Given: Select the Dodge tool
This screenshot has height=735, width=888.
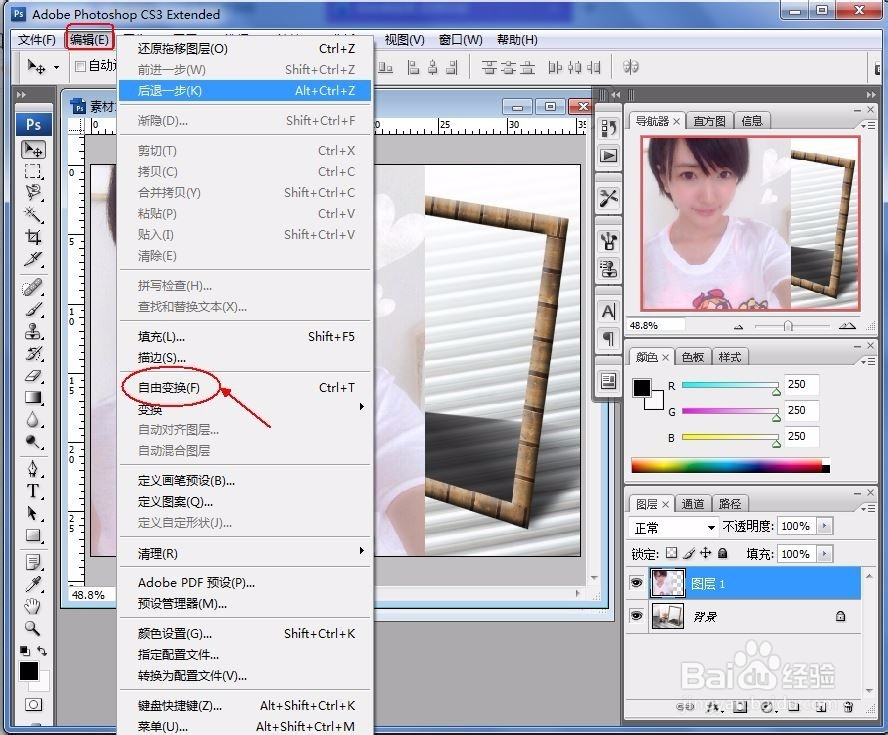Looking at the screenshot, I should click(x=33, y=442).
